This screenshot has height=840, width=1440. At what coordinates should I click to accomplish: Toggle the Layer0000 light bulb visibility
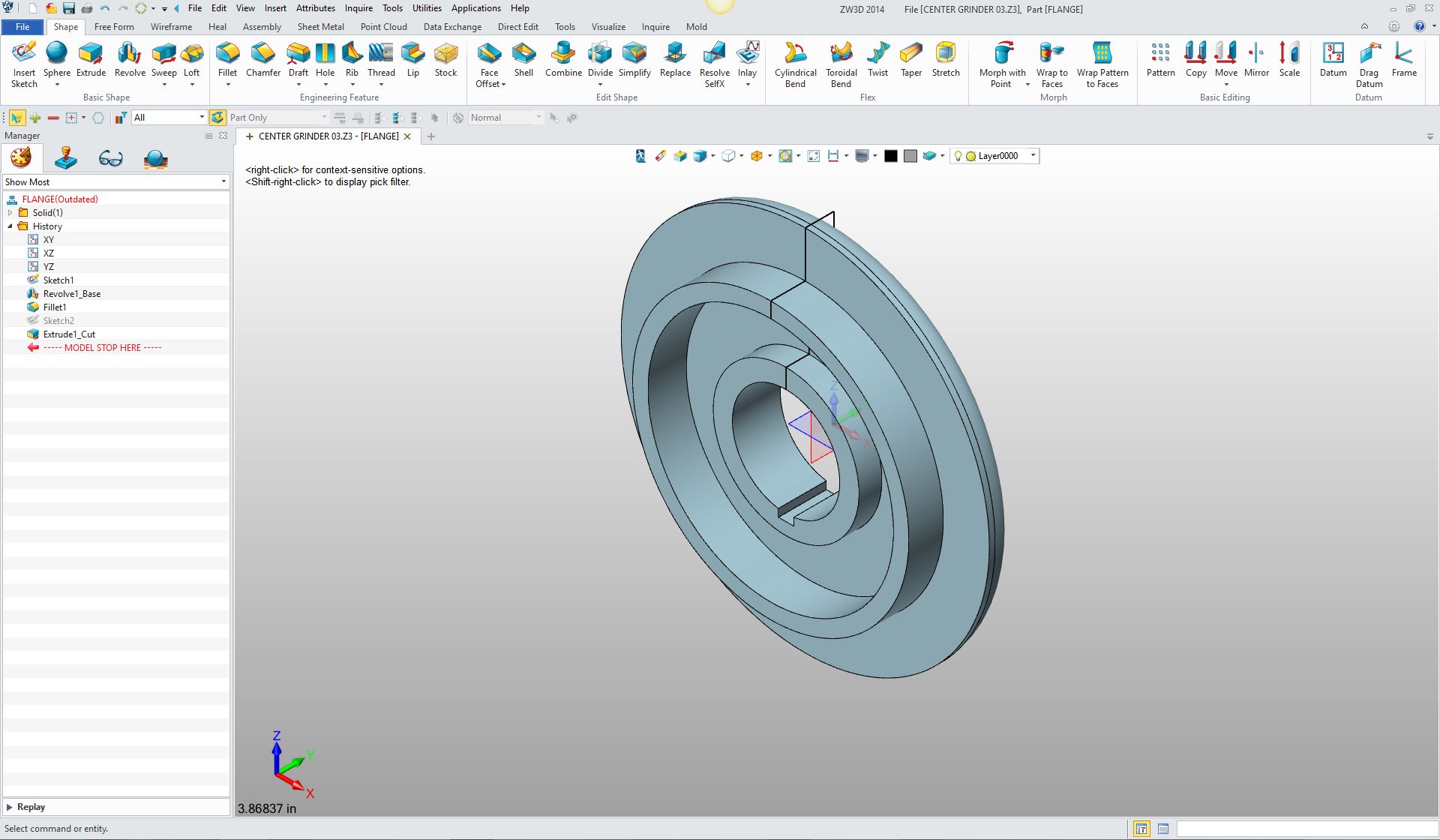click(x=958, y=156)
